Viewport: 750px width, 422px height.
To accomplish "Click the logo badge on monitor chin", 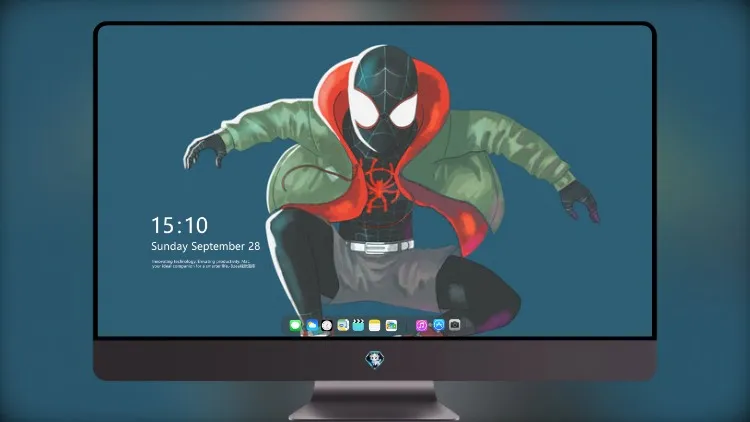I will coord(375,359).
